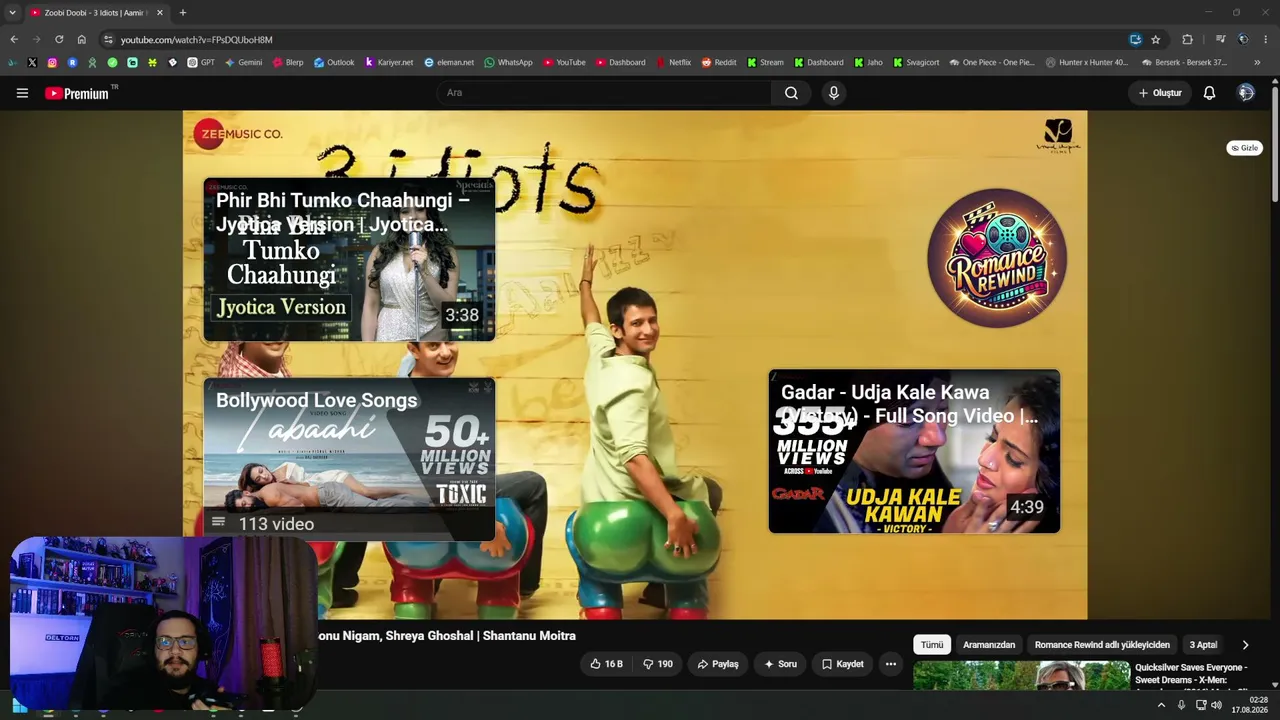Open the browser extensions puzzle menu
Screen dimensions: 1280x720
1187,40
